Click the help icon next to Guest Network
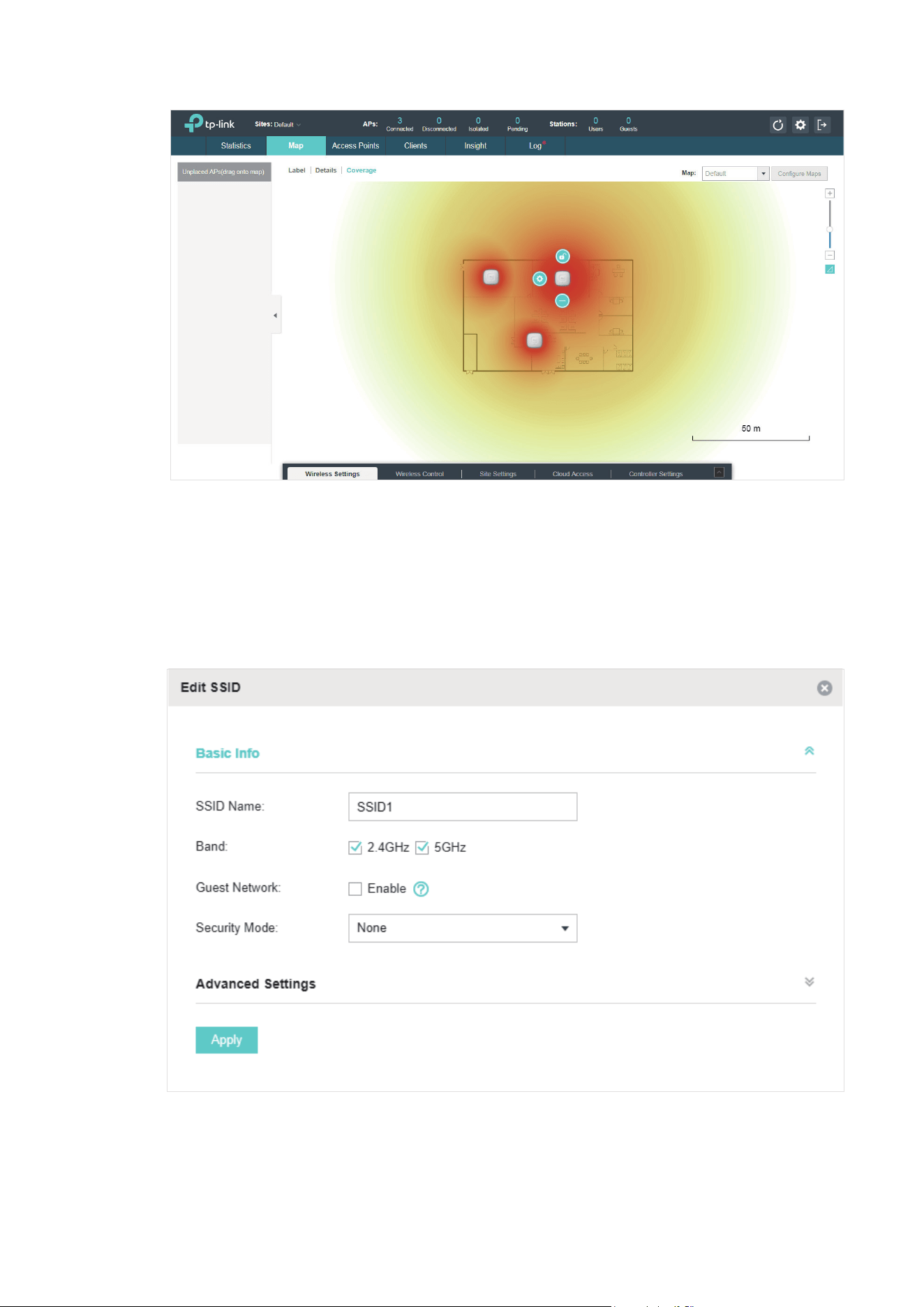This screenshot has width=924, height=1307. [x=421, y=889]
